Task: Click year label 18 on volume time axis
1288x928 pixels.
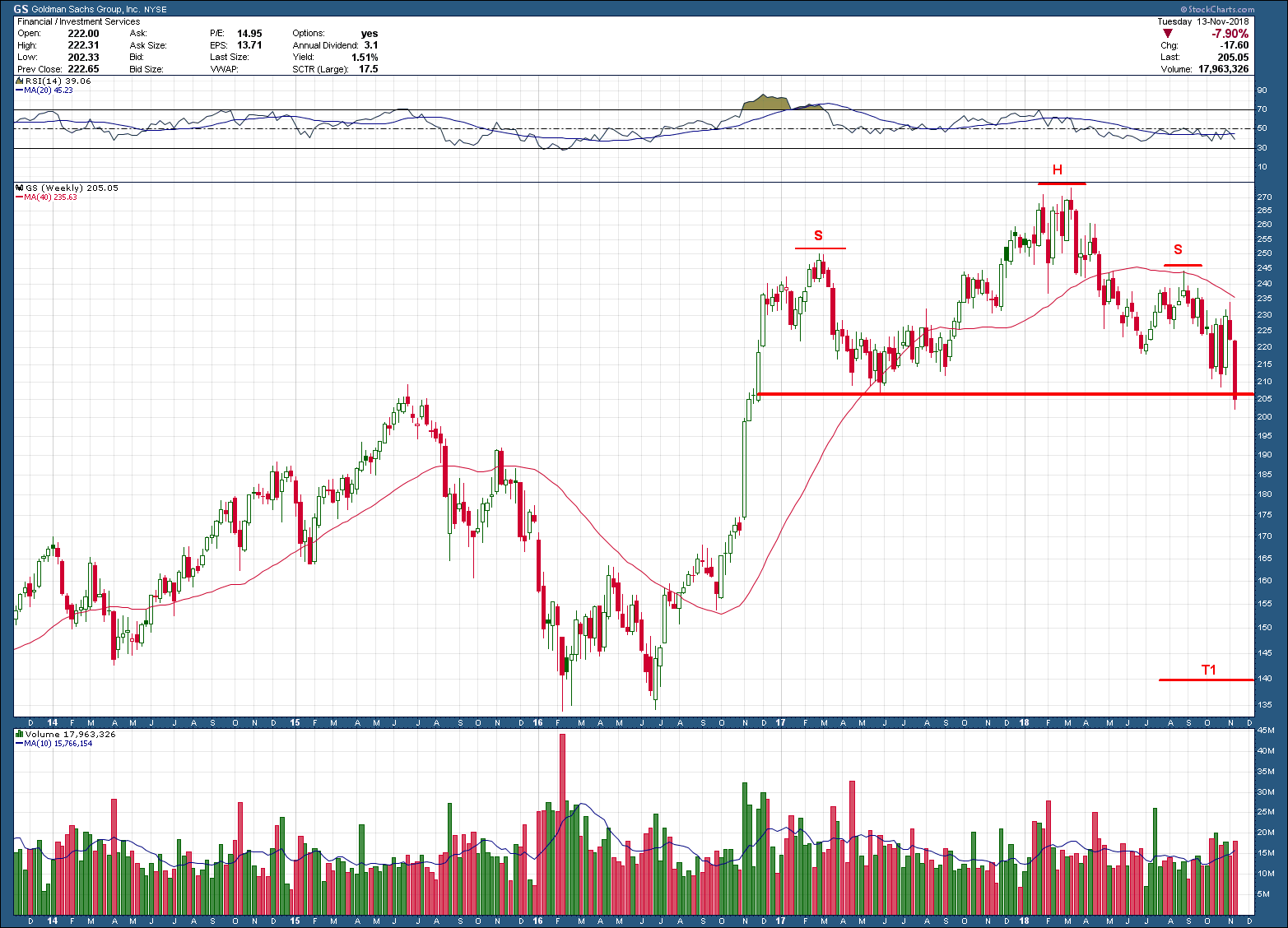Action: pos(1025,921)
